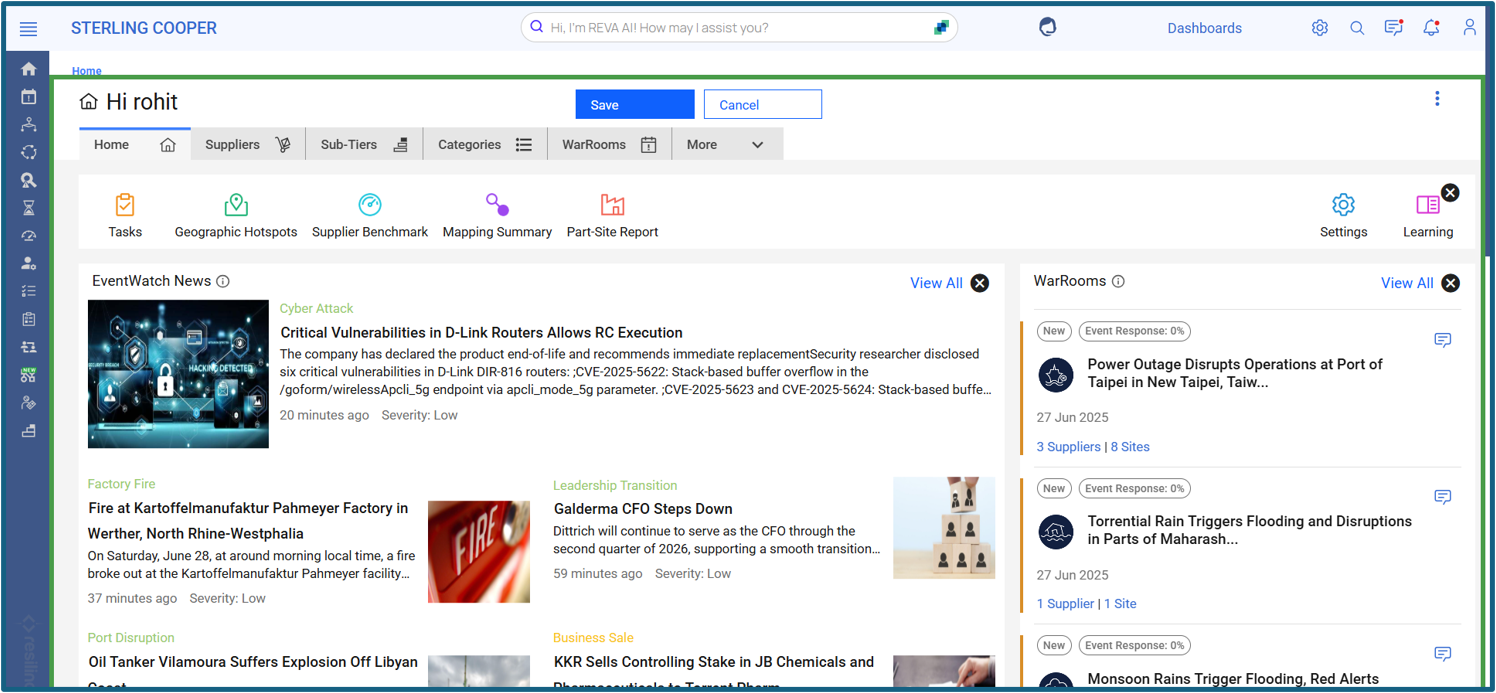The width and height of the screenshot is (1496, 693).
Task: Open Power Outage Port of Taipei warroom
Action: pyautogui.click(x=1235, y=373)
